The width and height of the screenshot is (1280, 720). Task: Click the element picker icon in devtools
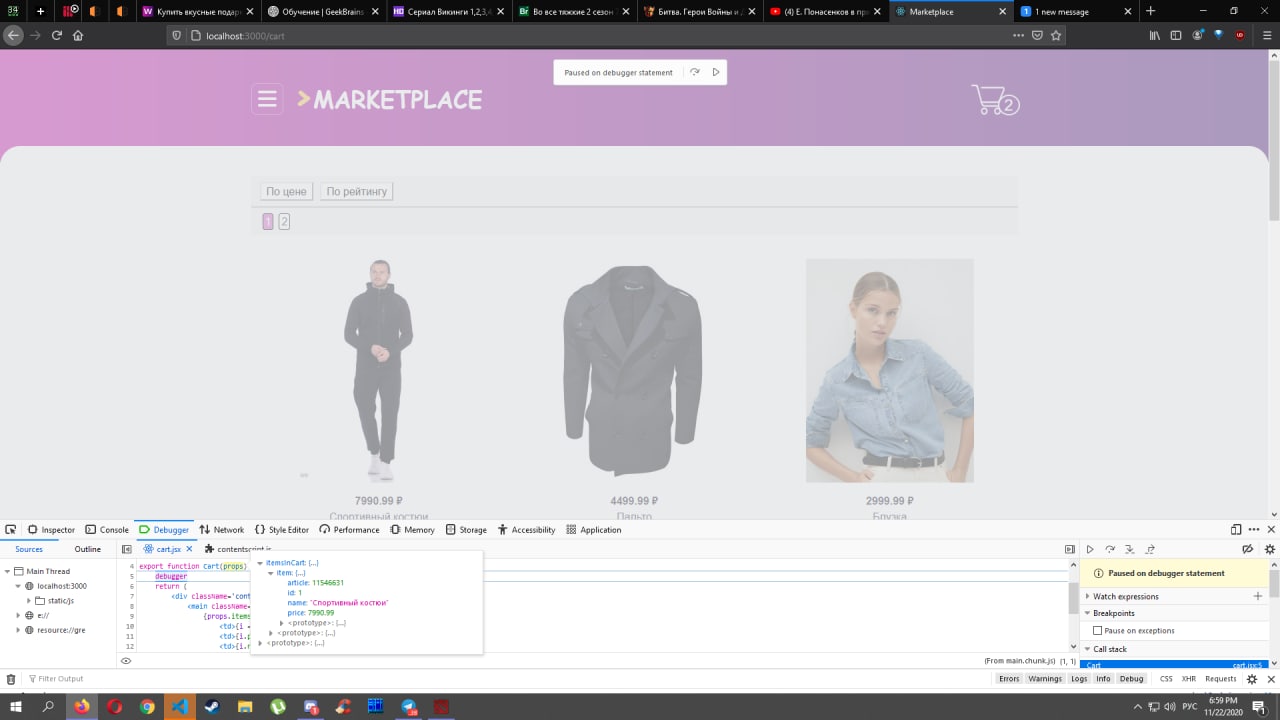pyautogui.click(x=10, y=530)
